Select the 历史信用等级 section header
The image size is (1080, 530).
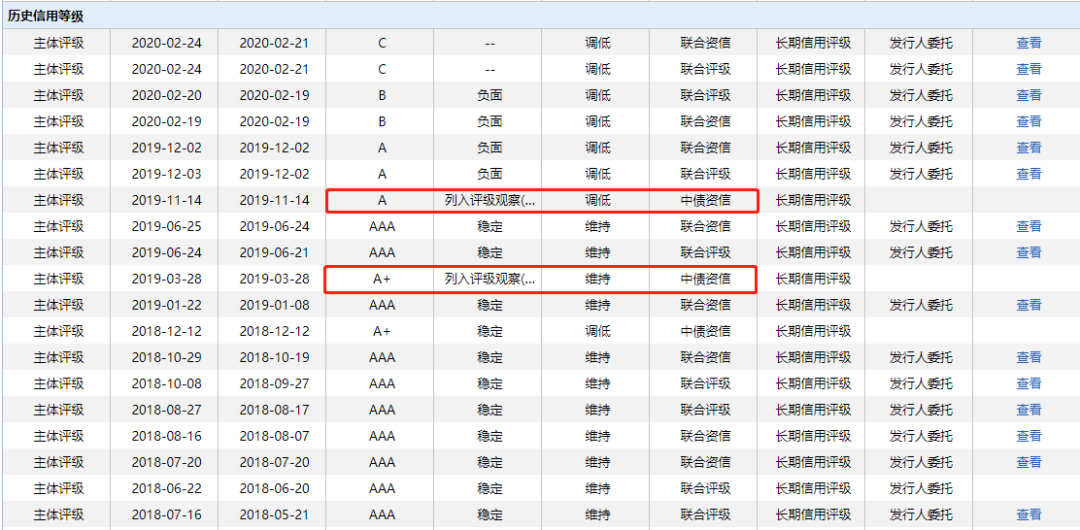[47, 15]
